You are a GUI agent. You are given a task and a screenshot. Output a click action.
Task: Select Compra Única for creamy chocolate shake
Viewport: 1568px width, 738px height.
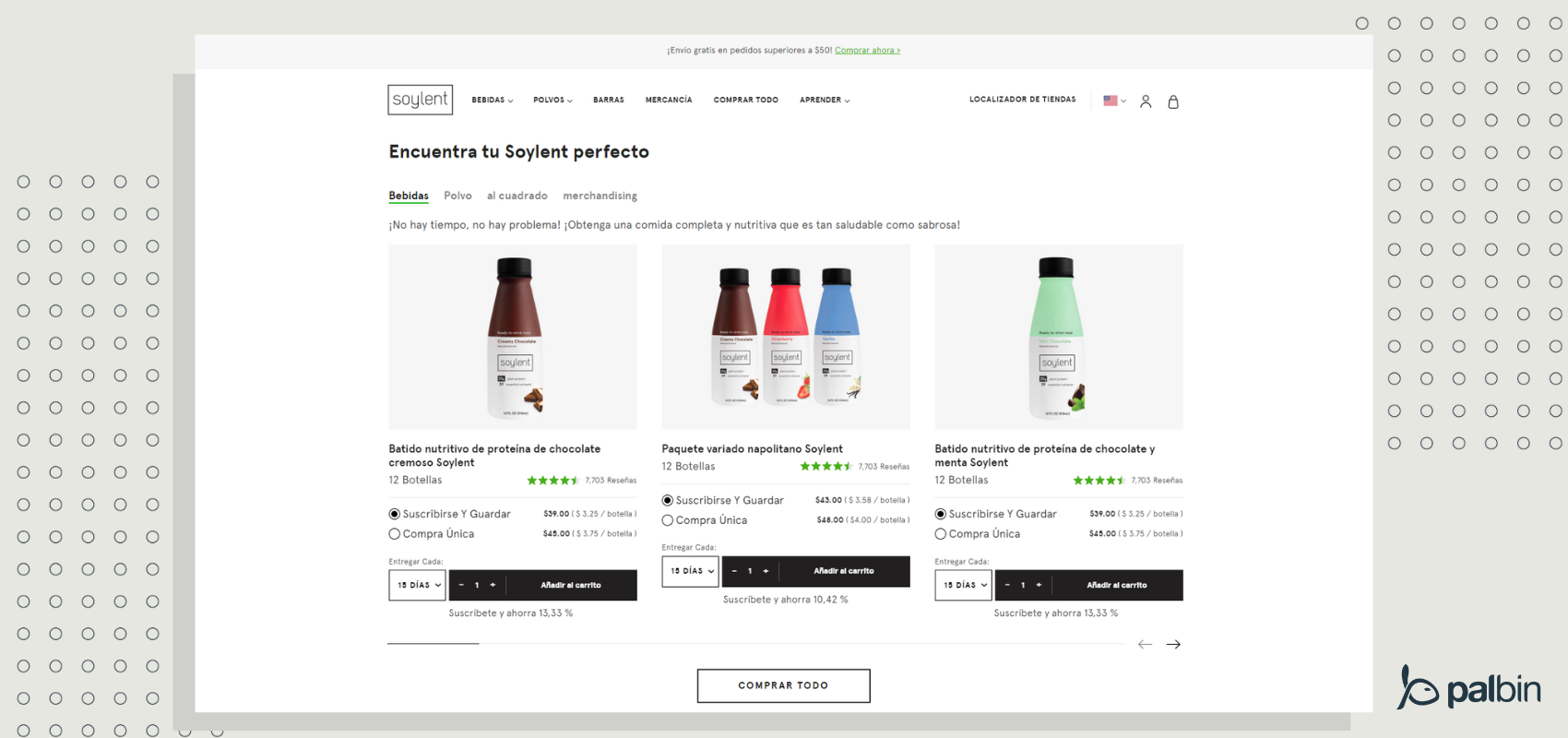[x=395, y=534]
